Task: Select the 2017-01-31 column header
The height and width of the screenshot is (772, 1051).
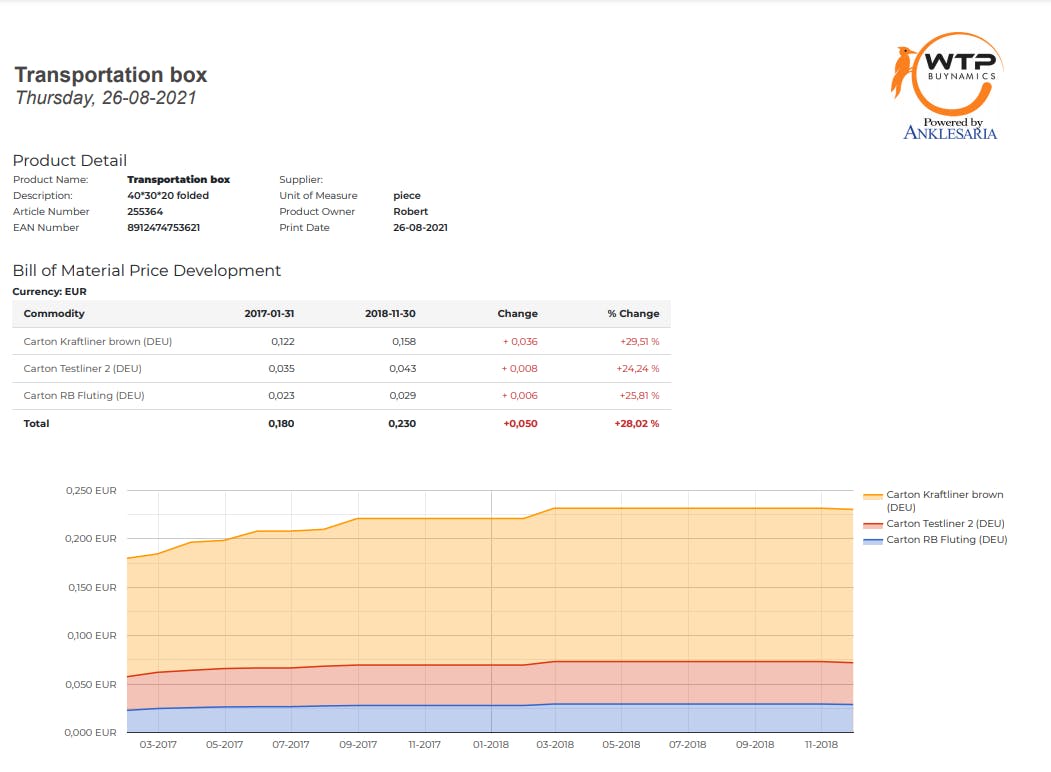Action: (x=269, y=314)
